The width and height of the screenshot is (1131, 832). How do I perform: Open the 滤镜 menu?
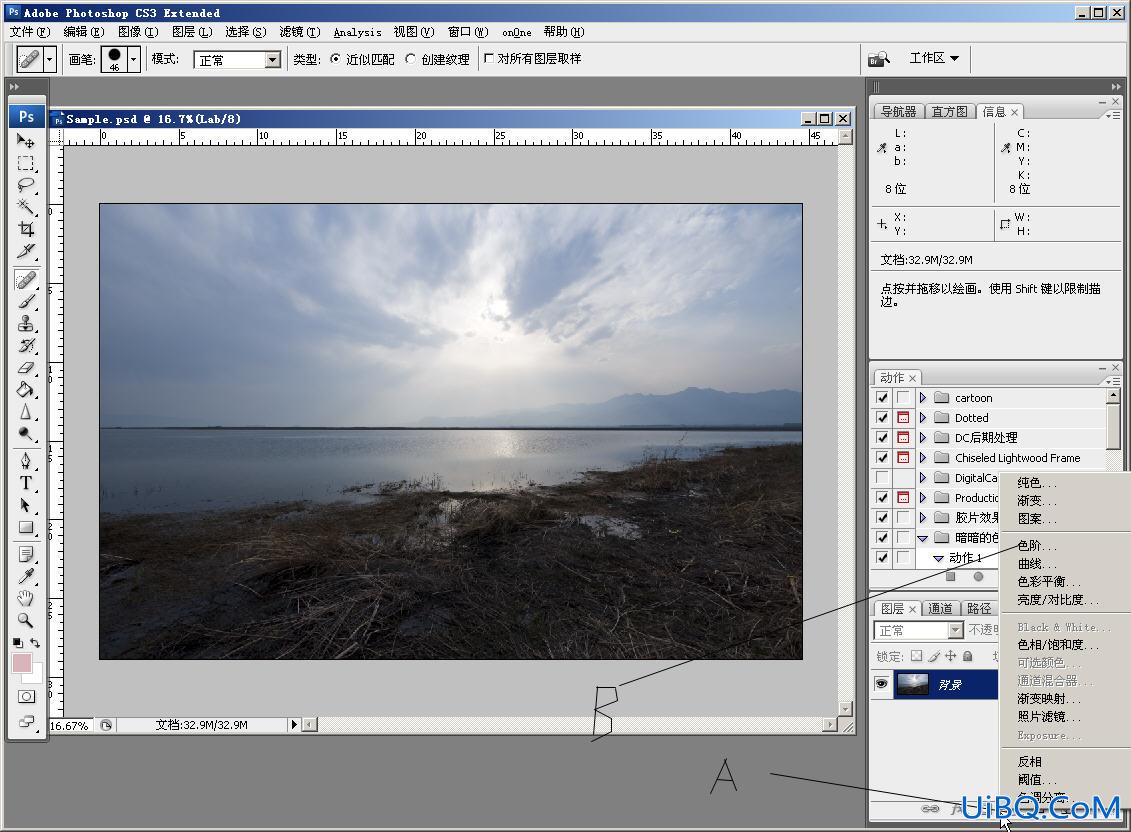point(299,32)
